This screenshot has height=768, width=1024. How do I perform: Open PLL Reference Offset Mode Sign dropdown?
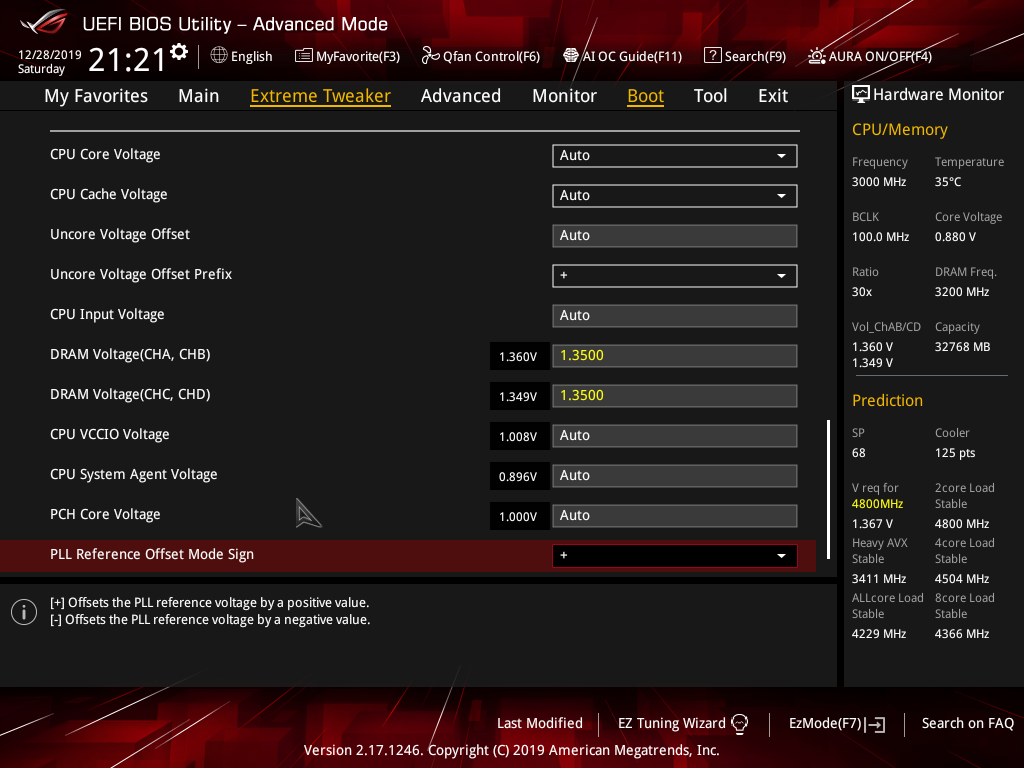pos(675,556)
